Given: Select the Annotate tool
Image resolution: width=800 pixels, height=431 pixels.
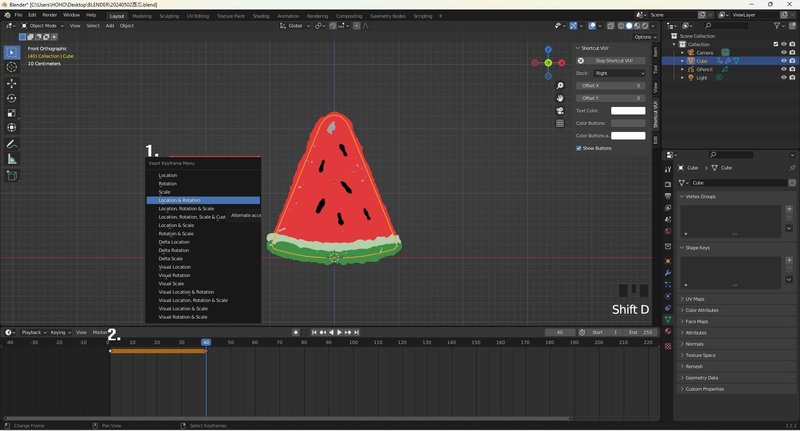Looking at the screenshot, I should 12,144.
